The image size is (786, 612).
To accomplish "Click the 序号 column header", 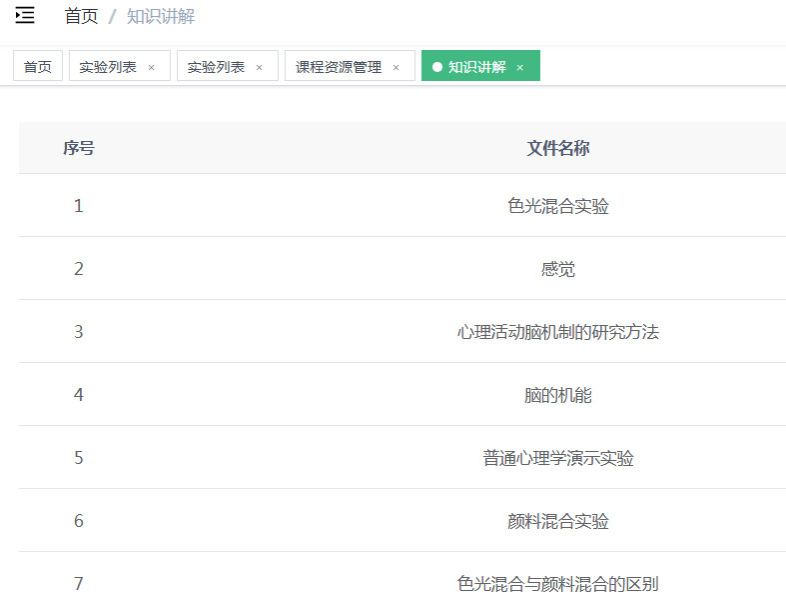I will pyautogui.click(x=79, y=148).
